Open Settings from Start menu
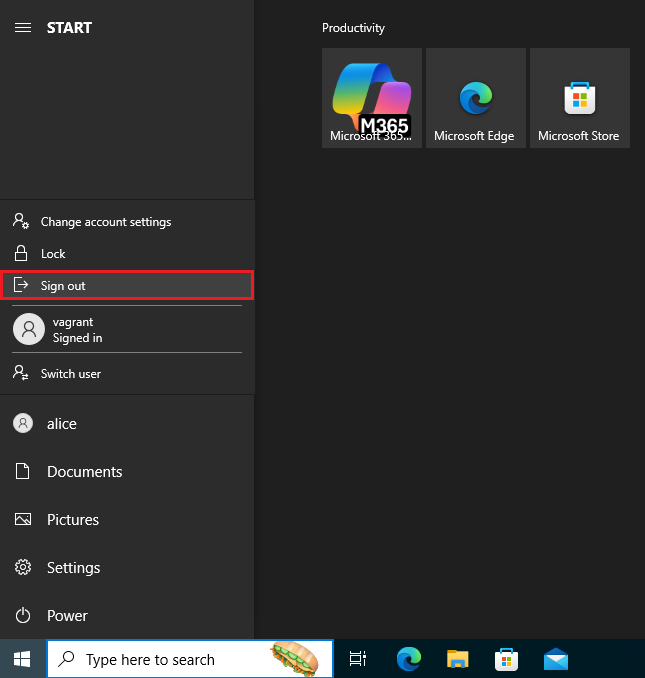This screenshot has width=645, height=678. pyautogui.click(x=127, y=568)
